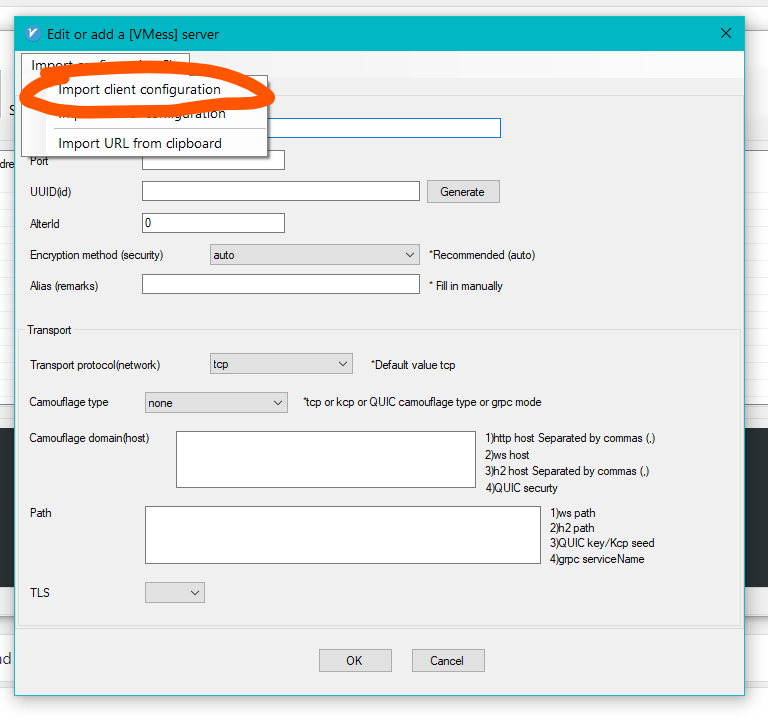Viewport: 768px width, 718px height.
Task: Click the '*Recommended (auto)' hint text
Action: [482, 255]
